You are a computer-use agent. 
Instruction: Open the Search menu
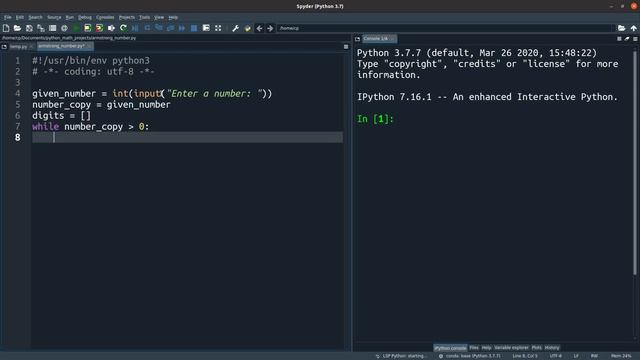pyautogui.click(x=36, y=17)
